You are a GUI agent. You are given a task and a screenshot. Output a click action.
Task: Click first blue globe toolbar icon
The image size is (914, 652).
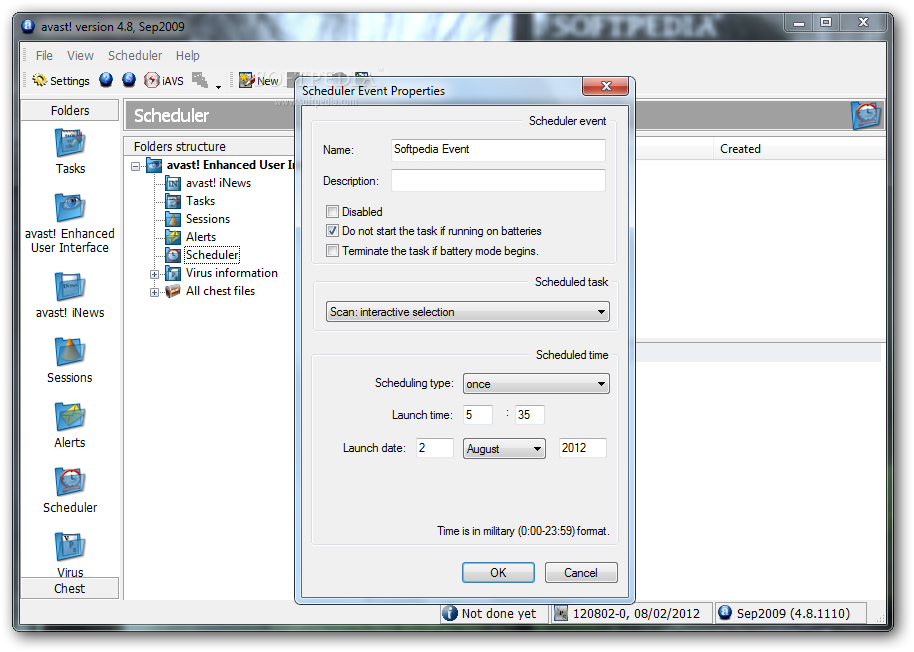106,80
